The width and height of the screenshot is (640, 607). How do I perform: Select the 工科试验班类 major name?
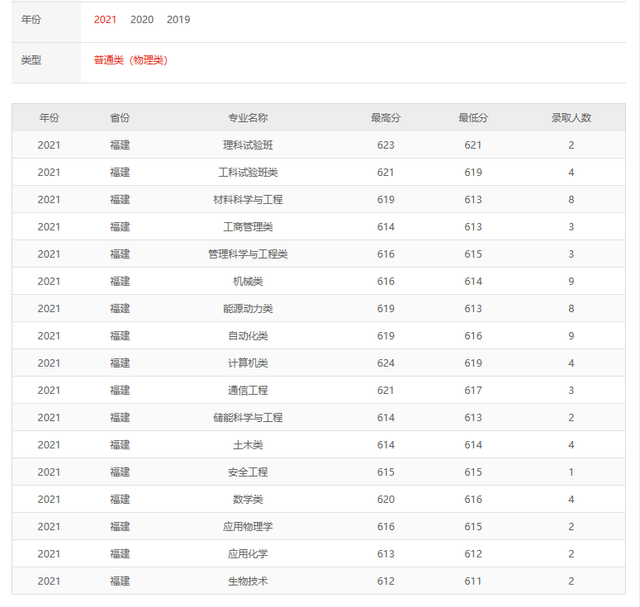point(248,172)
